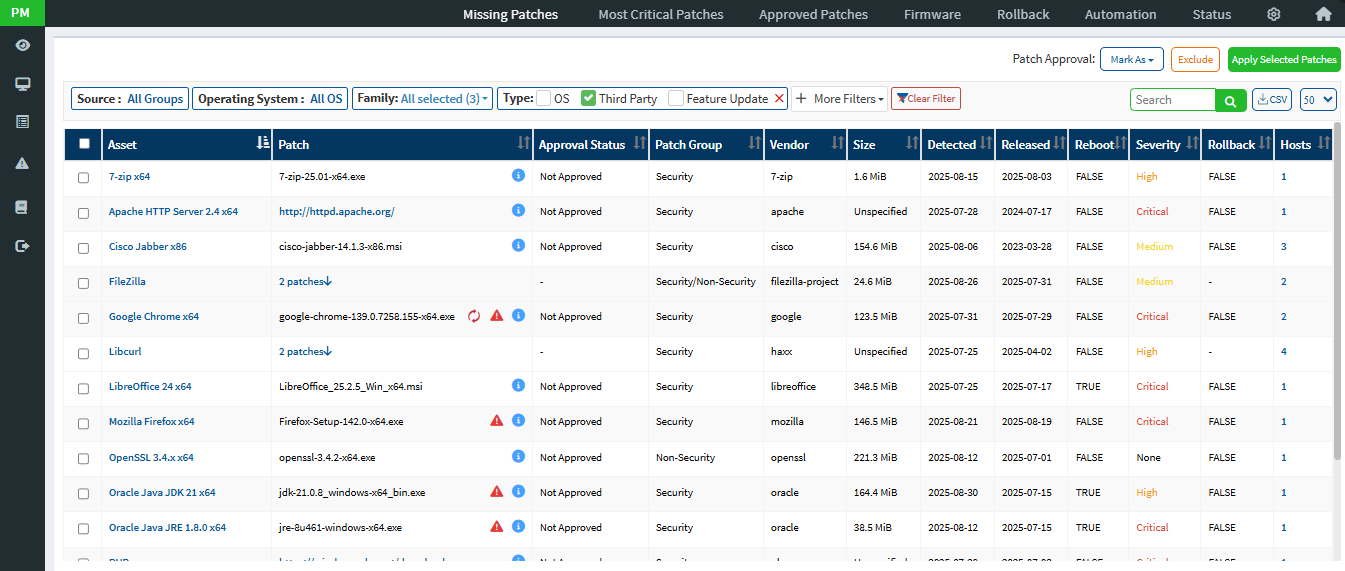Click the Exclude button

click(1195, 60)
